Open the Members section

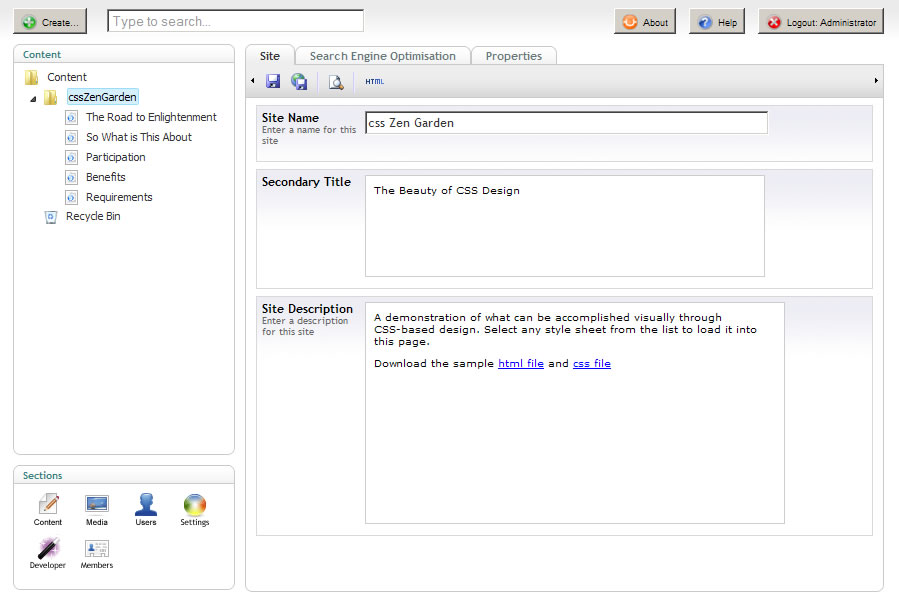(x=96, y=553)
